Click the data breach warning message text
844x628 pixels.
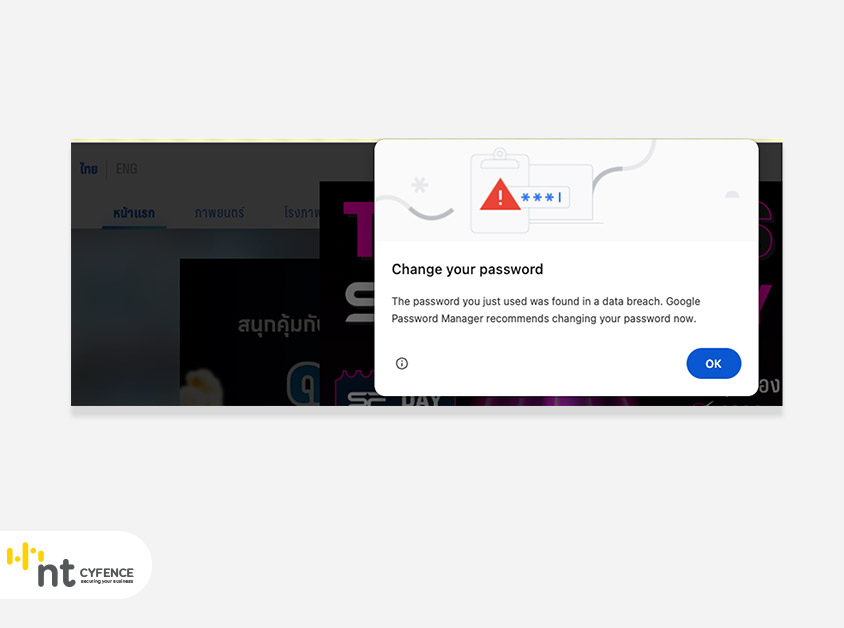click(546, 310)
